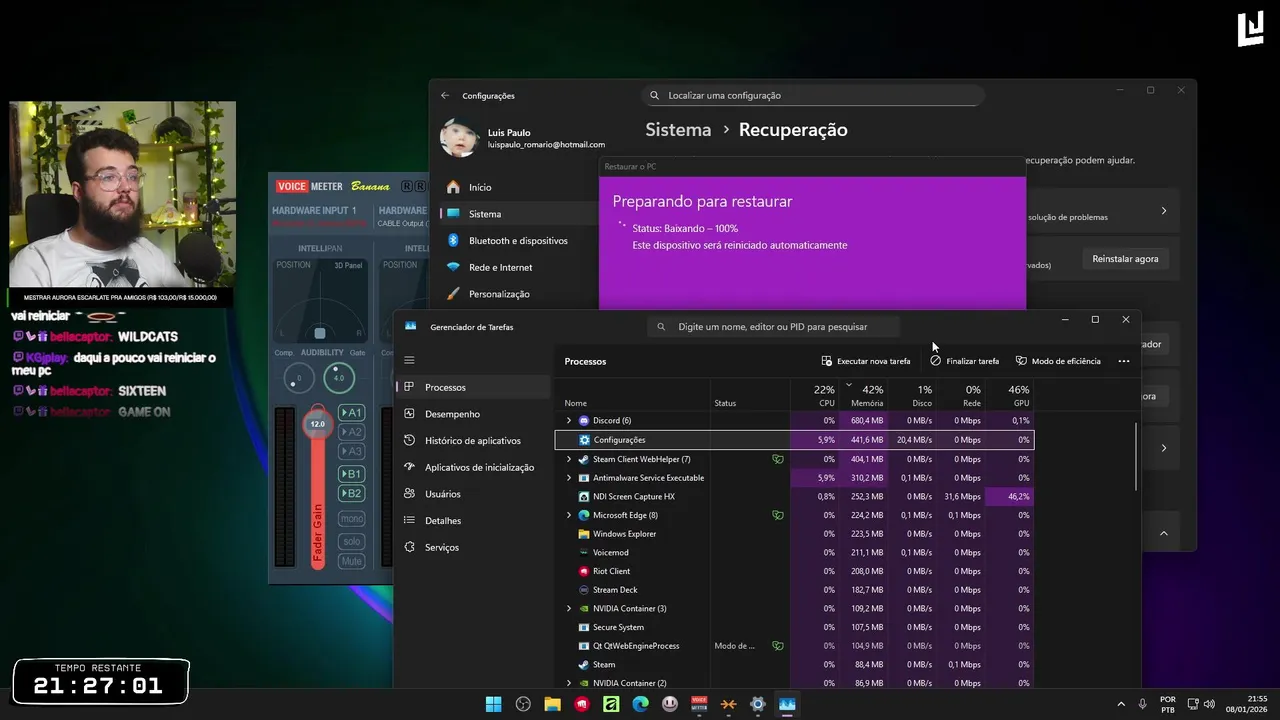Open File Explorer from taskbar

pos(552,704)
